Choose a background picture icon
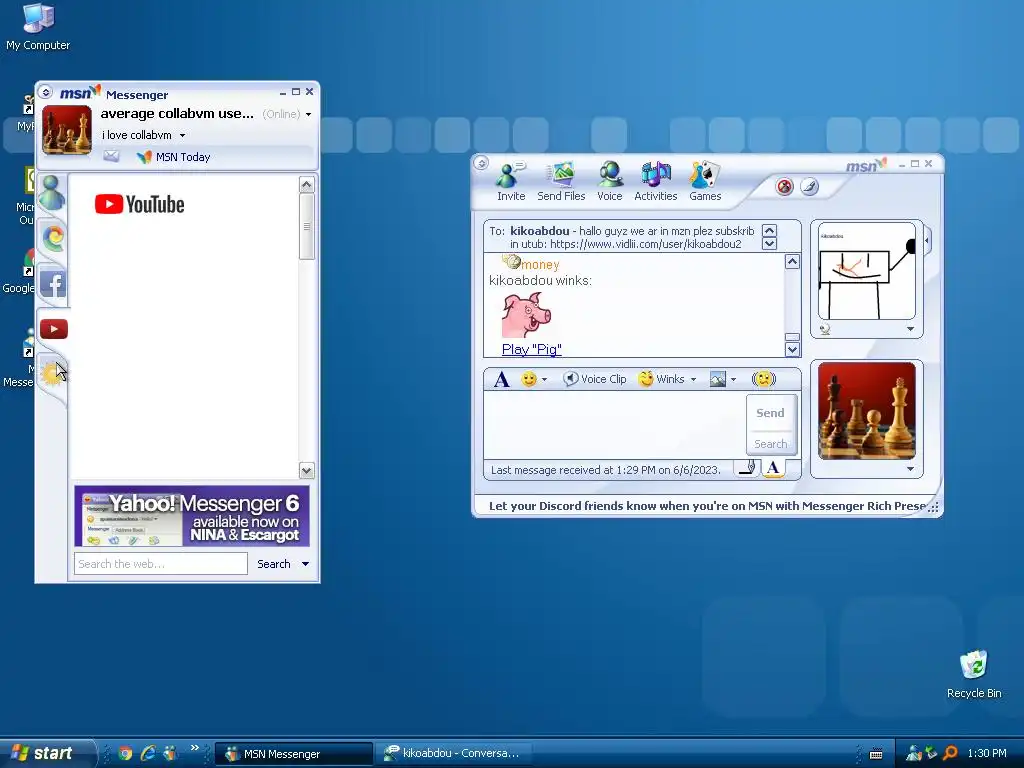This screenshot has height=768, width=1024. pos(718,379)
